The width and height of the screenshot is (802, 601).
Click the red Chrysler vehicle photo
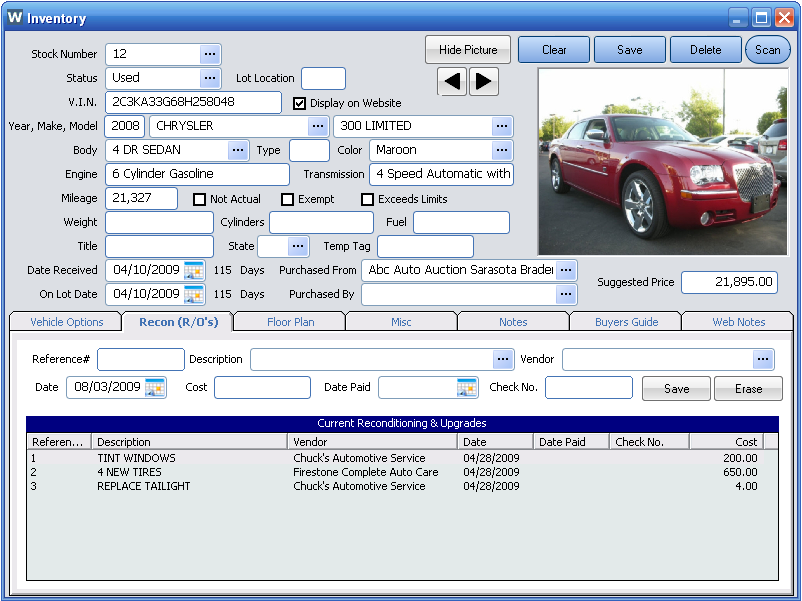(662, 162)
